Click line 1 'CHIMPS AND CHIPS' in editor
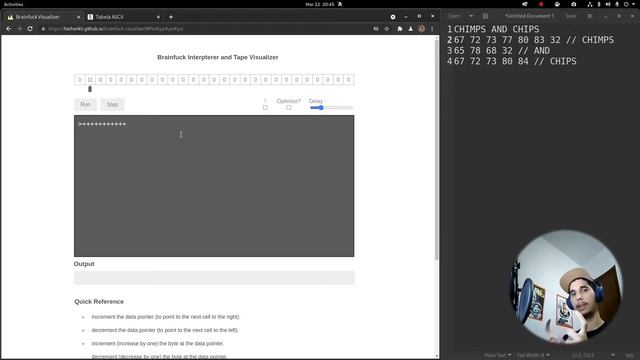640x360 pixels. (x=496, y=29)
